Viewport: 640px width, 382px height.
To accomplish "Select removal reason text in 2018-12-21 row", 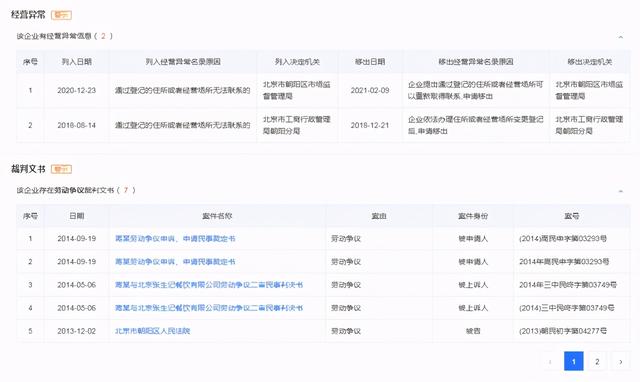I will point(476,125).
